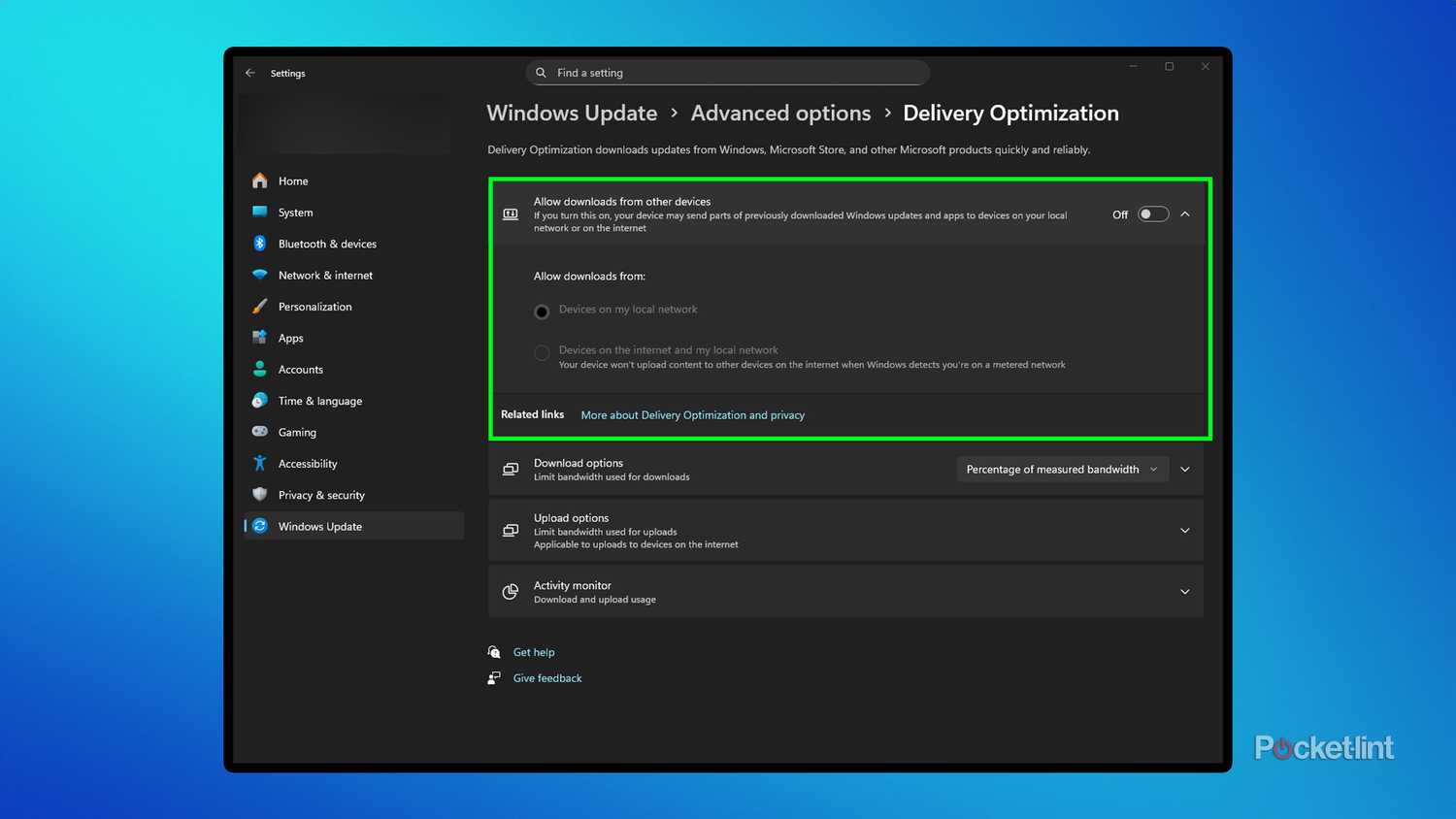Click the Accessibility figure icon

[259, 464]
